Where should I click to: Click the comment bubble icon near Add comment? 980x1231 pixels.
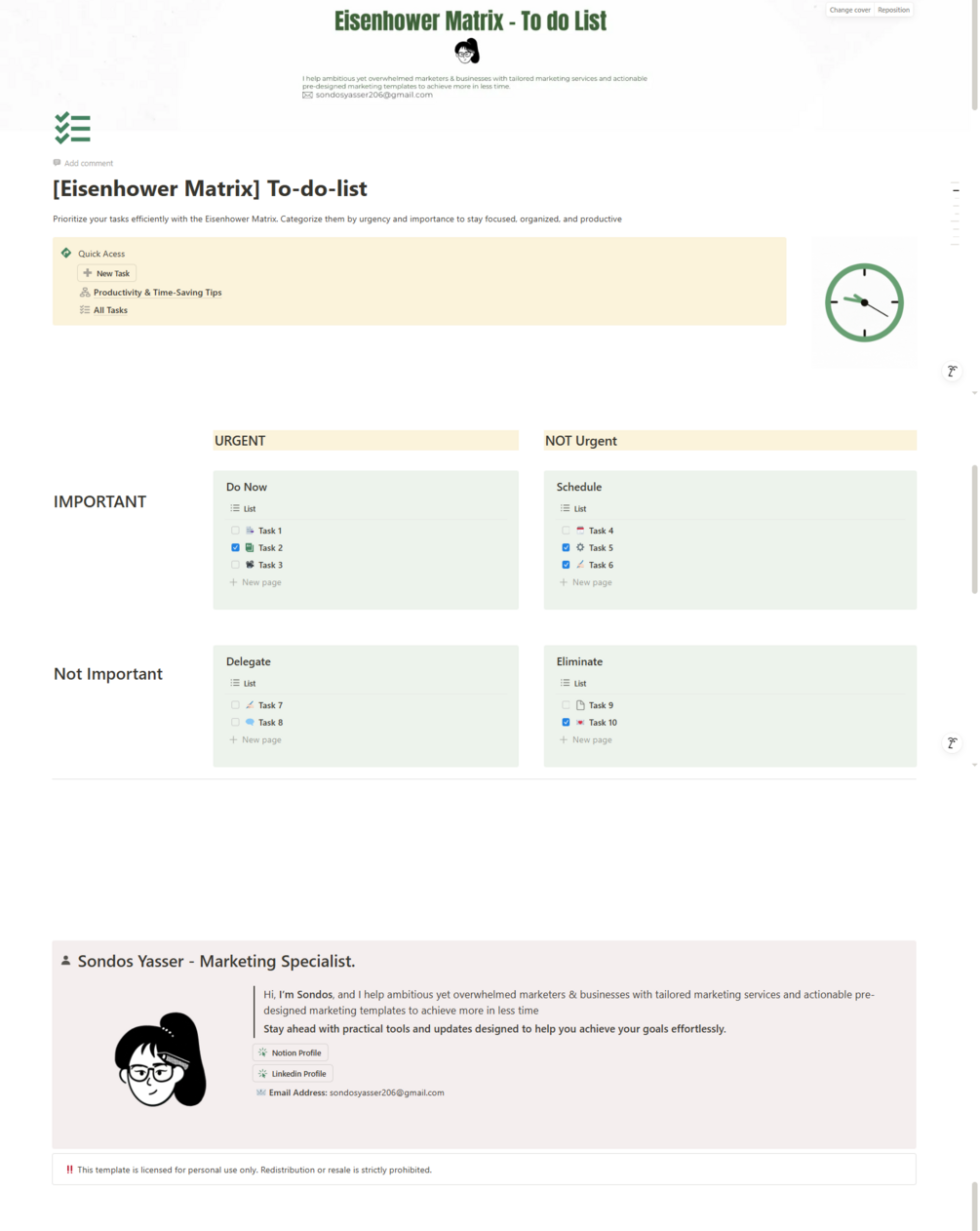[57, 163]
